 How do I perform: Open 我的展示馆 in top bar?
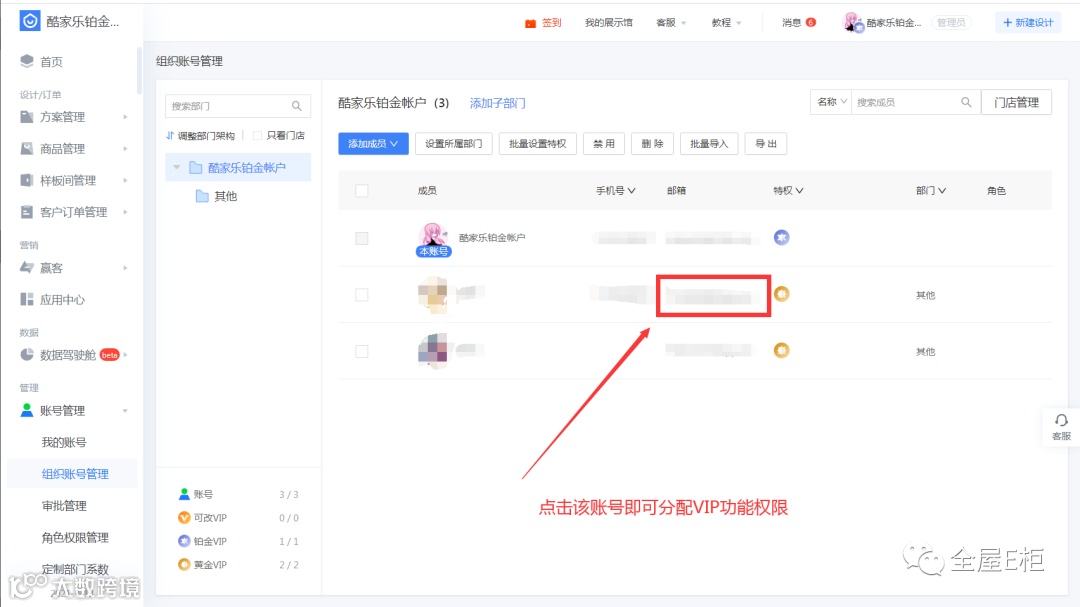click(608, 23)
